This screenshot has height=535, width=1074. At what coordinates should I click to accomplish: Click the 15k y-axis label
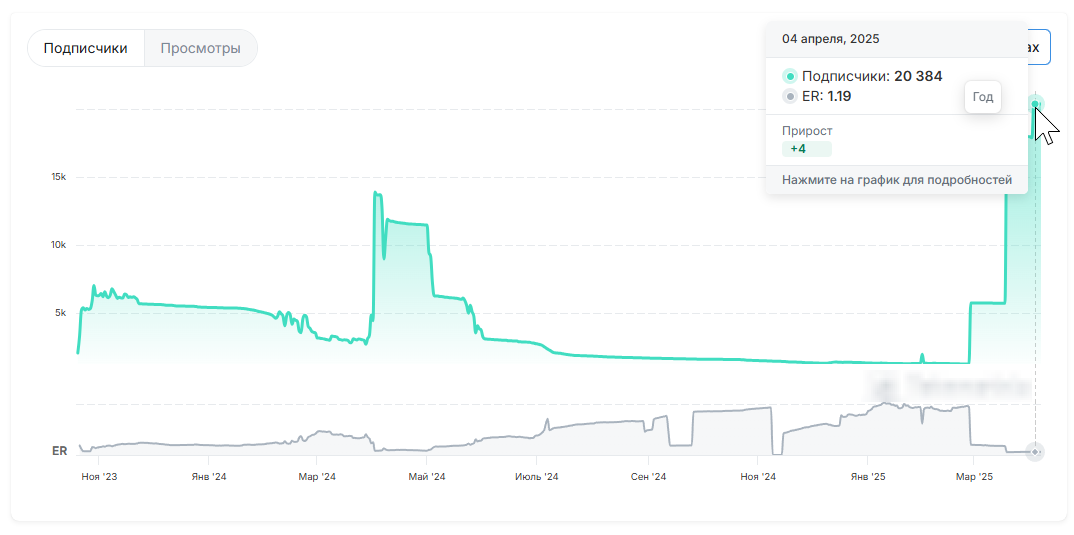(58, 177)
